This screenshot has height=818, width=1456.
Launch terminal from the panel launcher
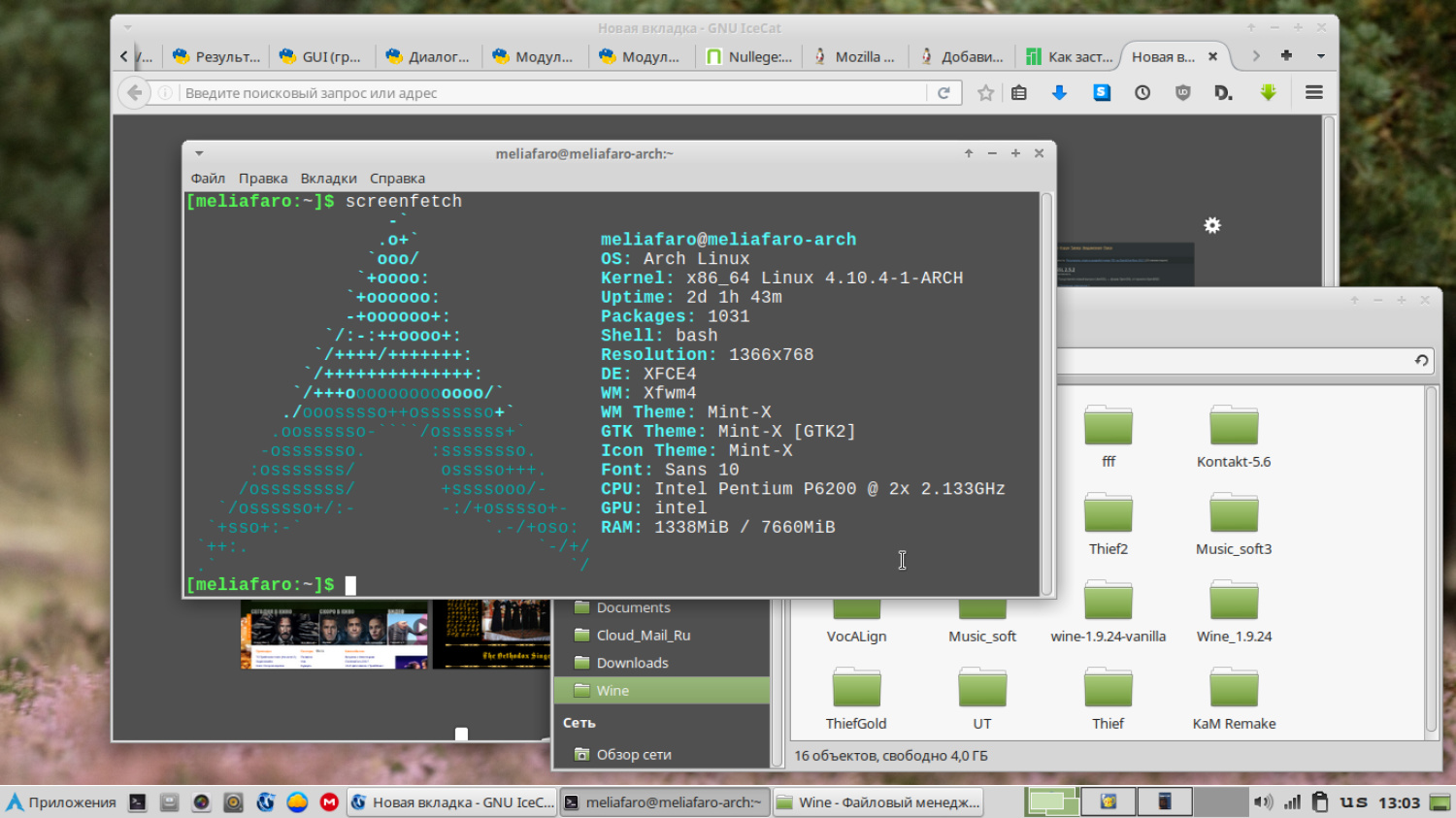pos(138,802)
